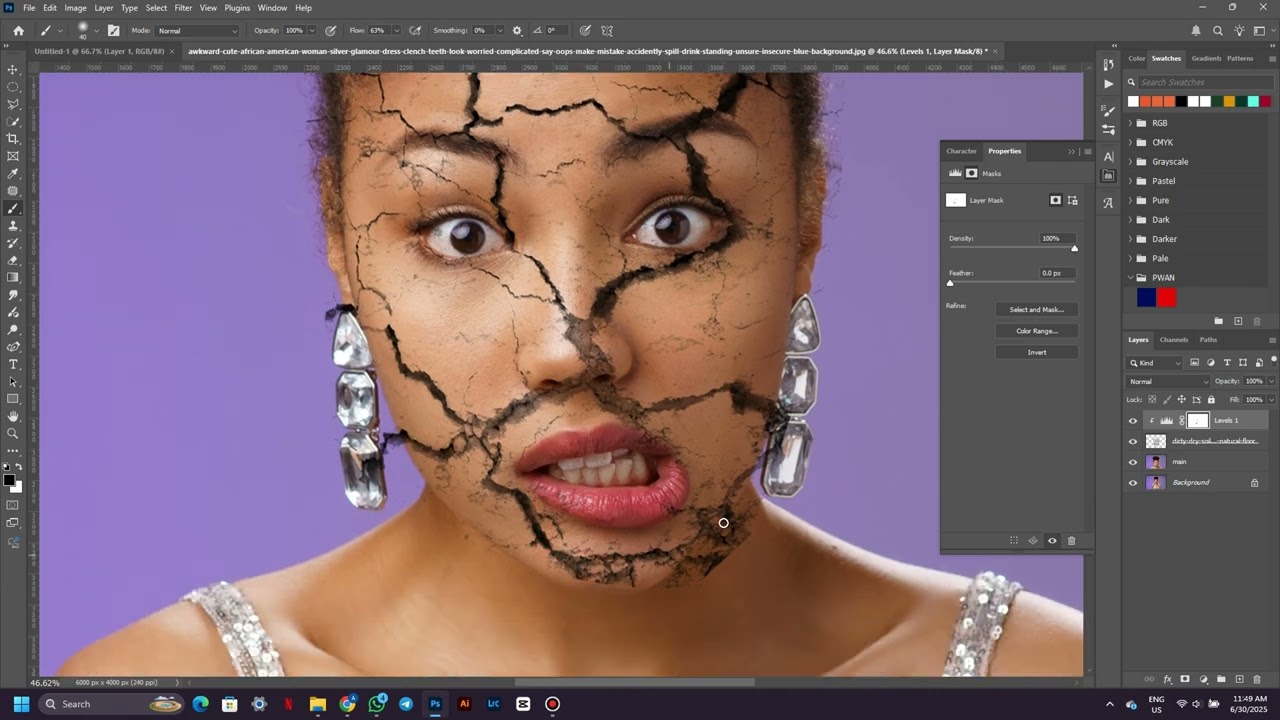Select the Clone Stamp tool
This screenshot has width=1280, height=720.
coord(13,226)
